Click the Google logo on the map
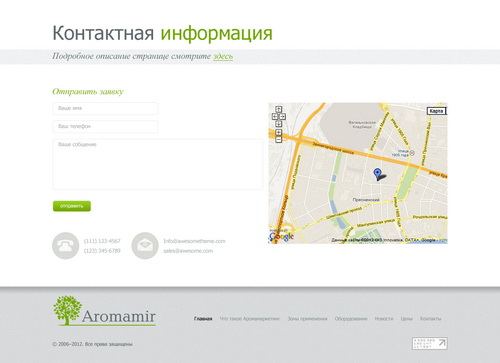Screen dimensions: 500x363 (x=281, y=237)
